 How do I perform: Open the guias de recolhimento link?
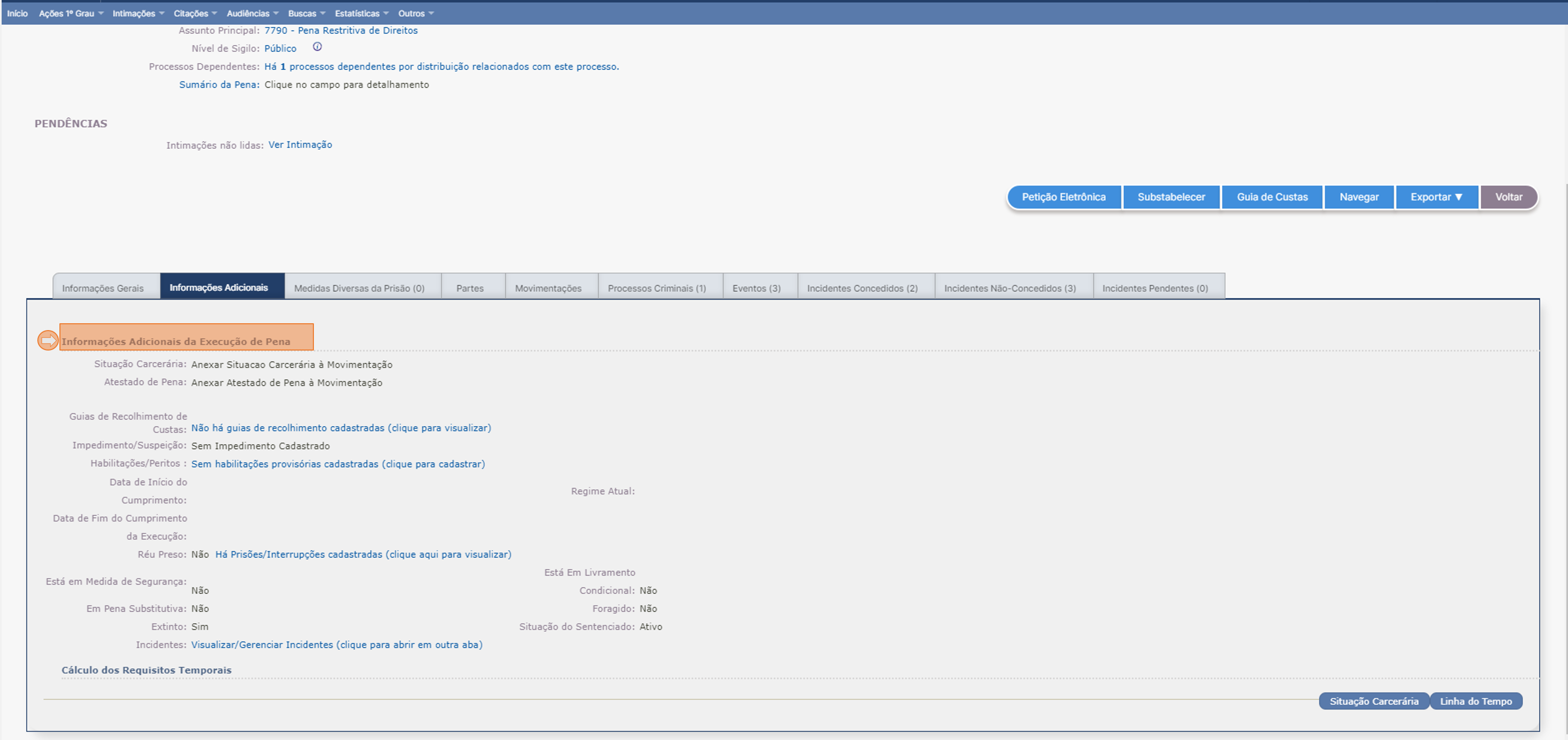(x=341, y=428)
